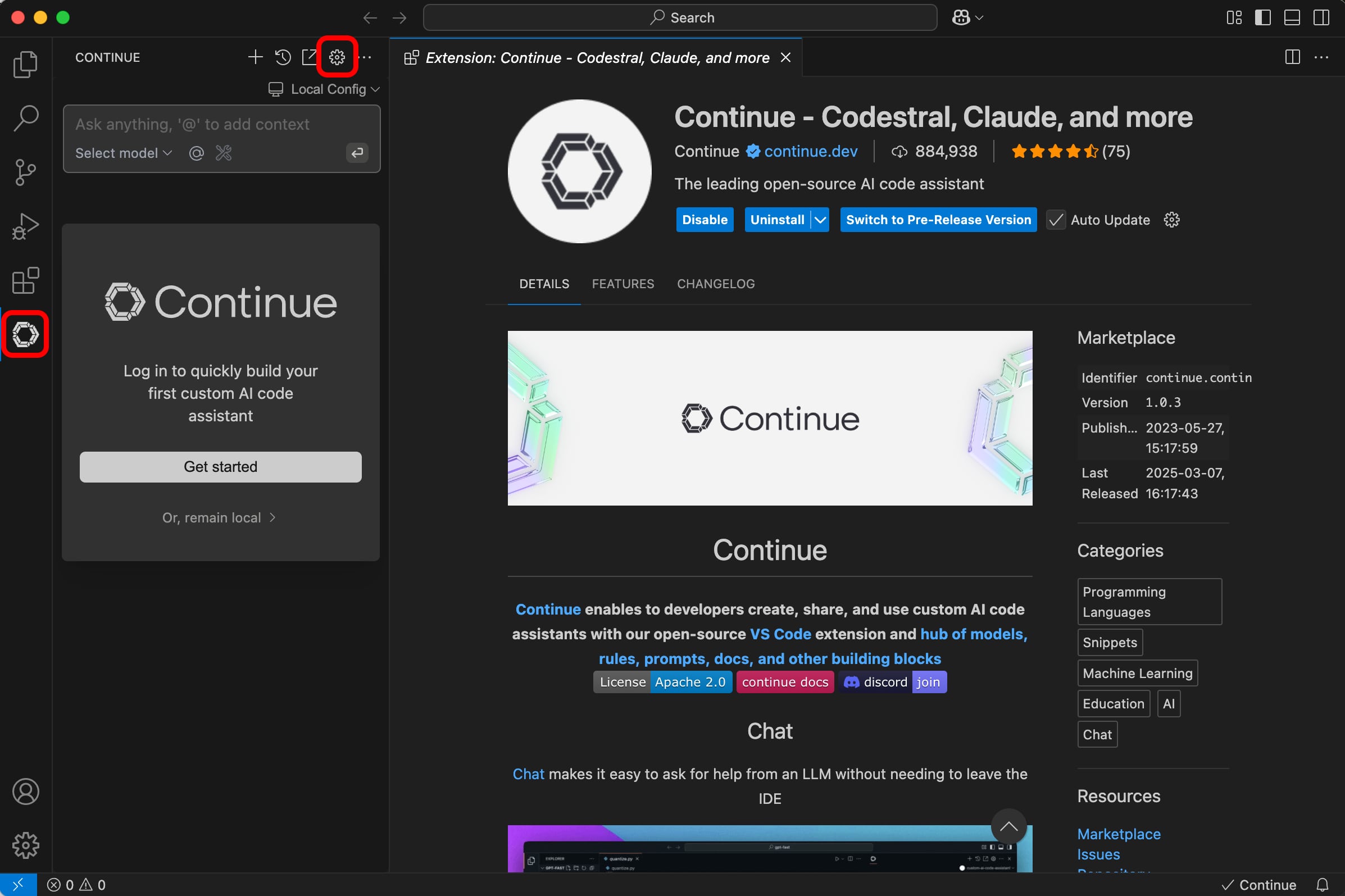This screenshot has width=1345, height=896.
Task: Click the title bar Search box
Action: point(680,18)
